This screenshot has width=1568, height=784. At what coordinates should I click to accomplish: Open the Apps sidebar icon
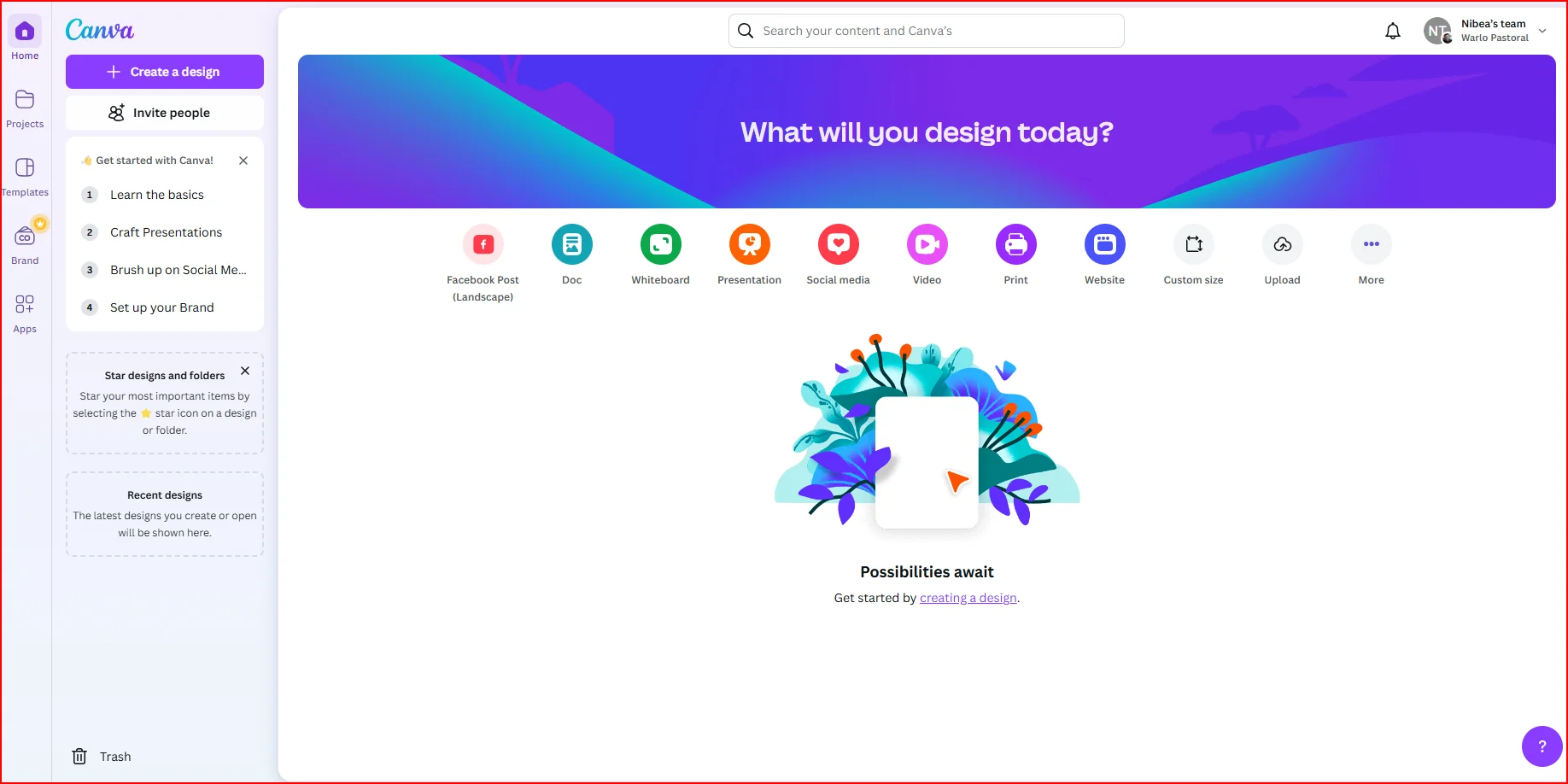tap(25, 304)
